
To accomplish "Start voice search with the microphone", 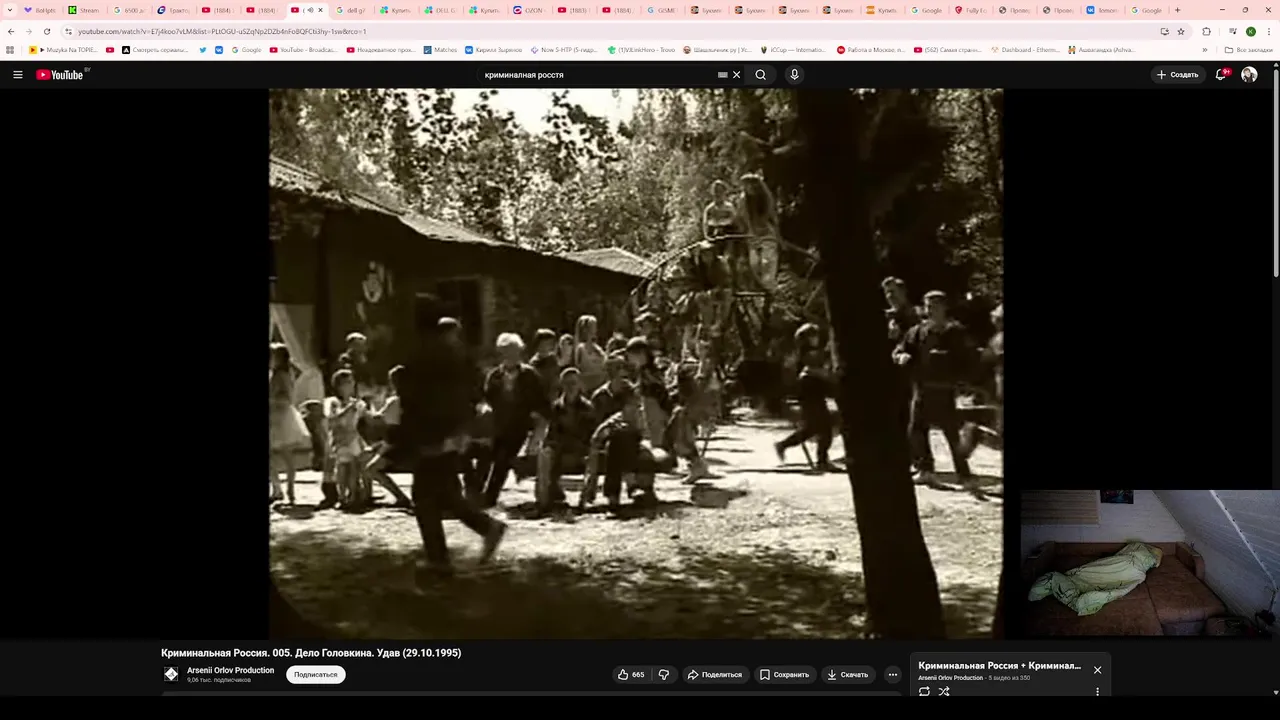I will (x=794, y=75).
